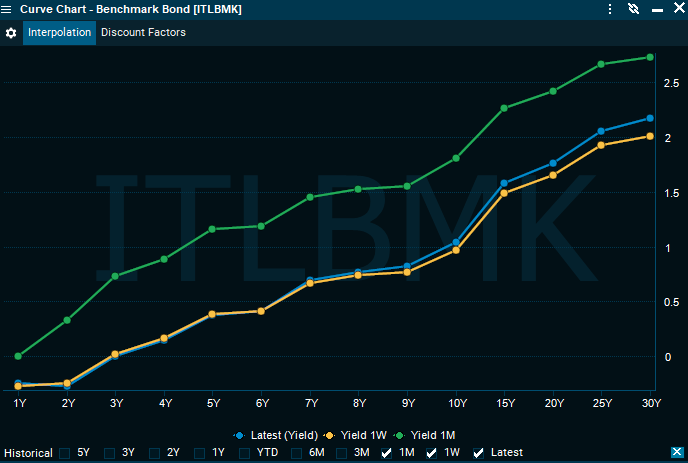The image size is (688, 463).
Task: Minimize the Curve Chart window
Action: pyautogui.click(x=657, y=9)
